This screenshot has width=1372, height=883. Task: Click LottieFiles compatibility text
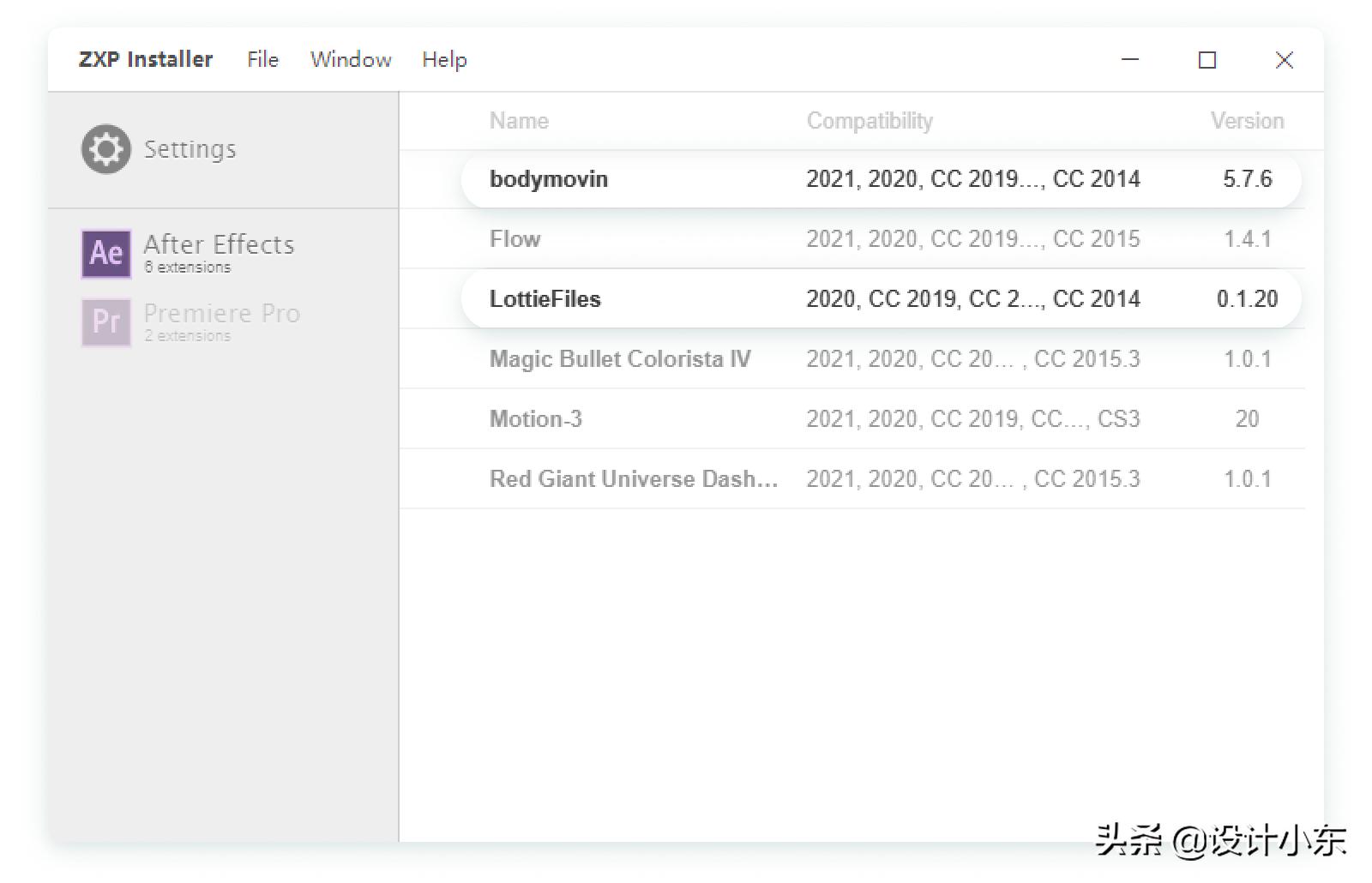(x=973, y=299)
